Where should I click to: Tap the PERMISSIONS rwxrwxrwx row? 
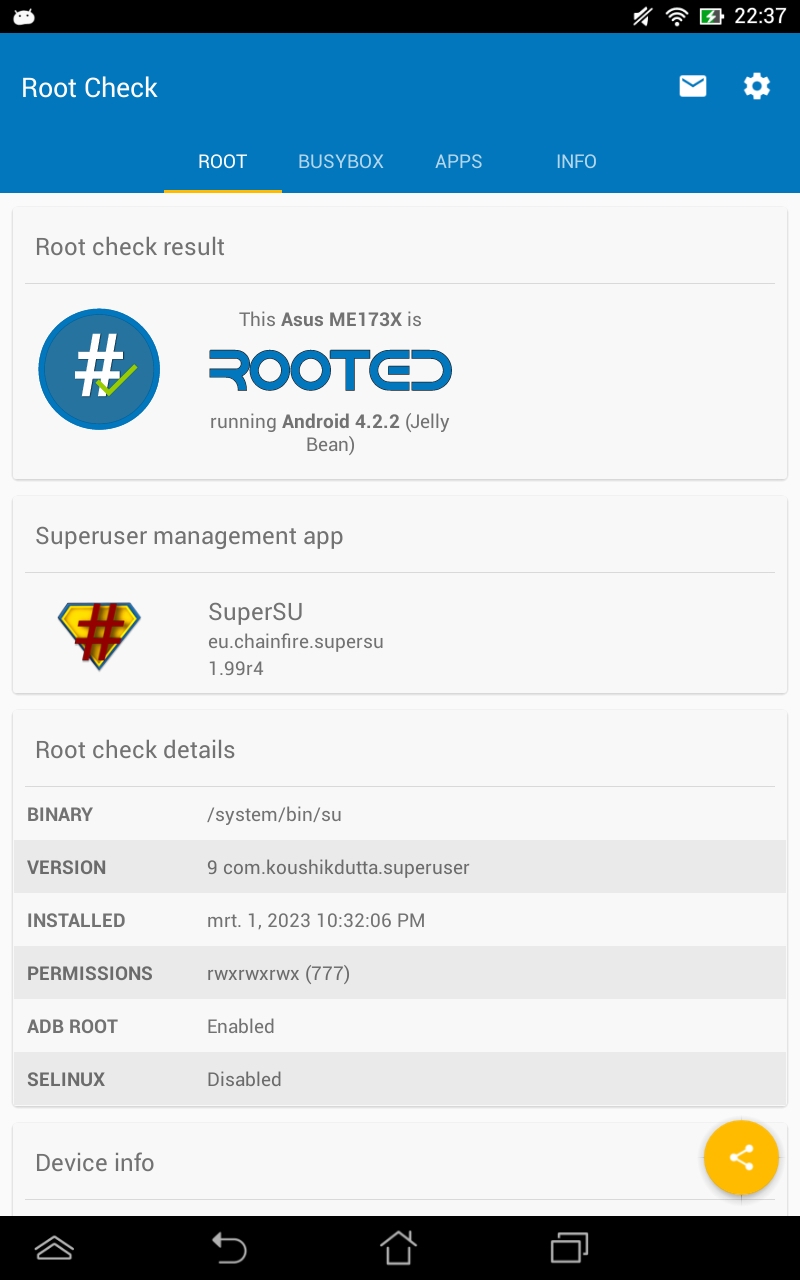[400, 973]
